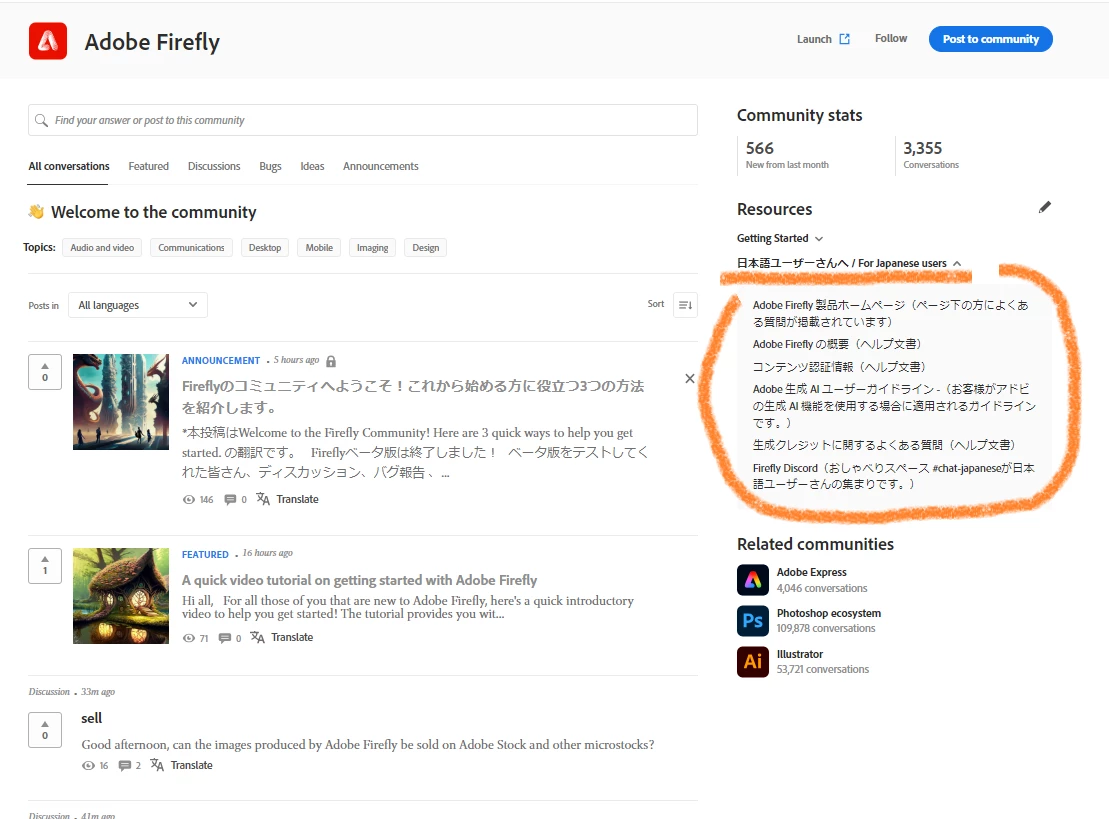Open the All languages dropdown

click(138, 305)
